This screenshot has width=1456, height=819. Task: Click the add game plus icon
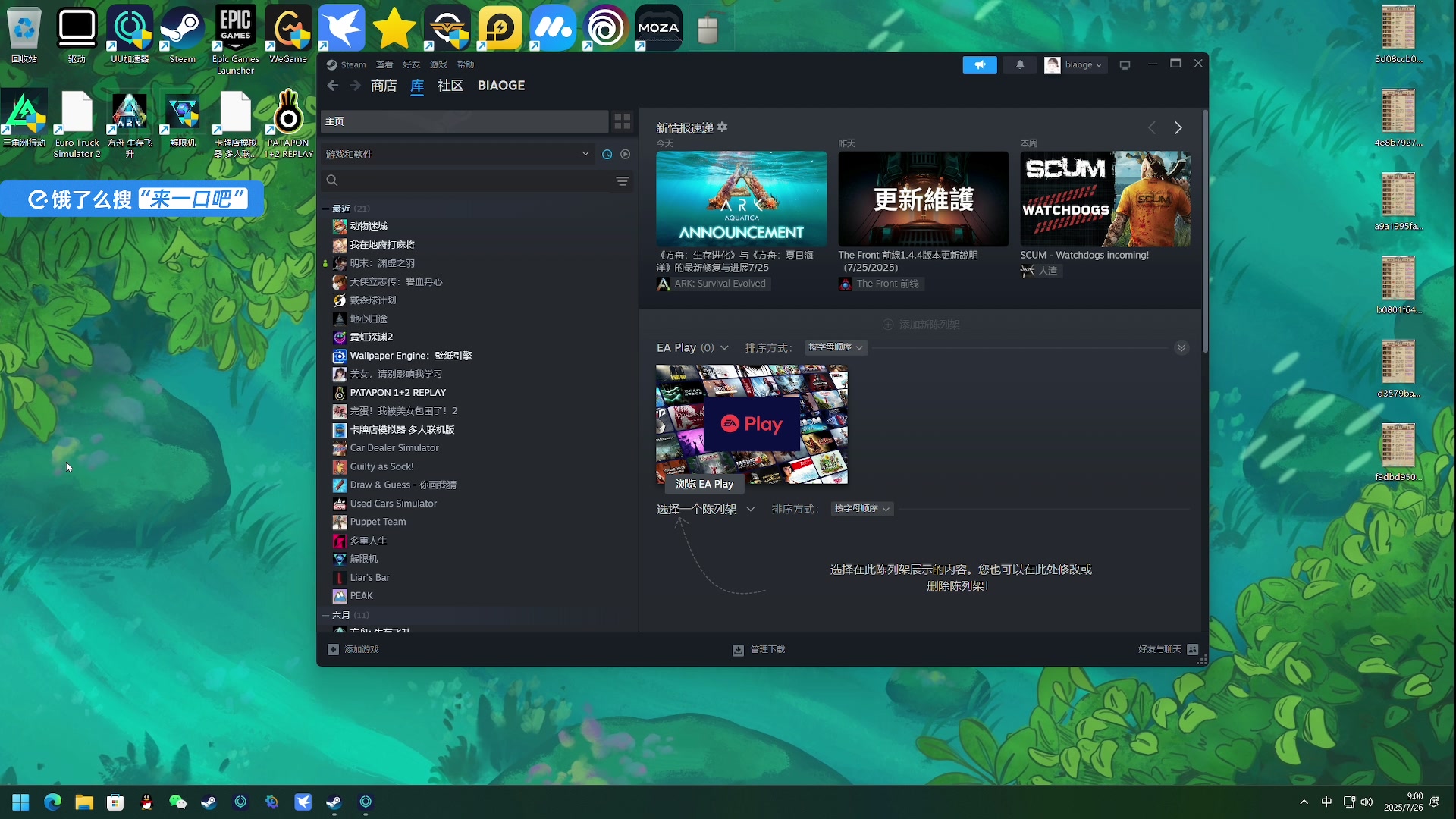pos(333,649)
